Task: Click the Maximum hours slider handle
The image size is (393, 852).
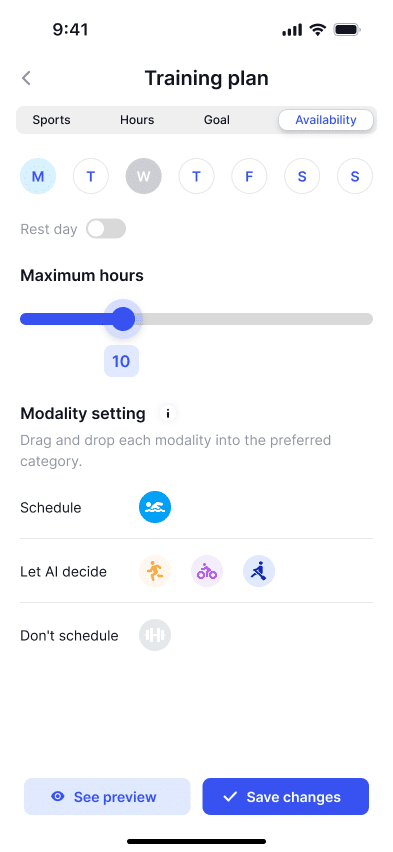Action: click(123, 319)
